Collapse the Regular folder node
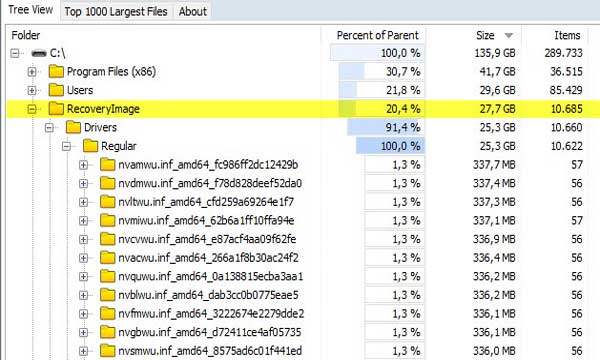Screen dimensions: 600x360 point(67,146)
